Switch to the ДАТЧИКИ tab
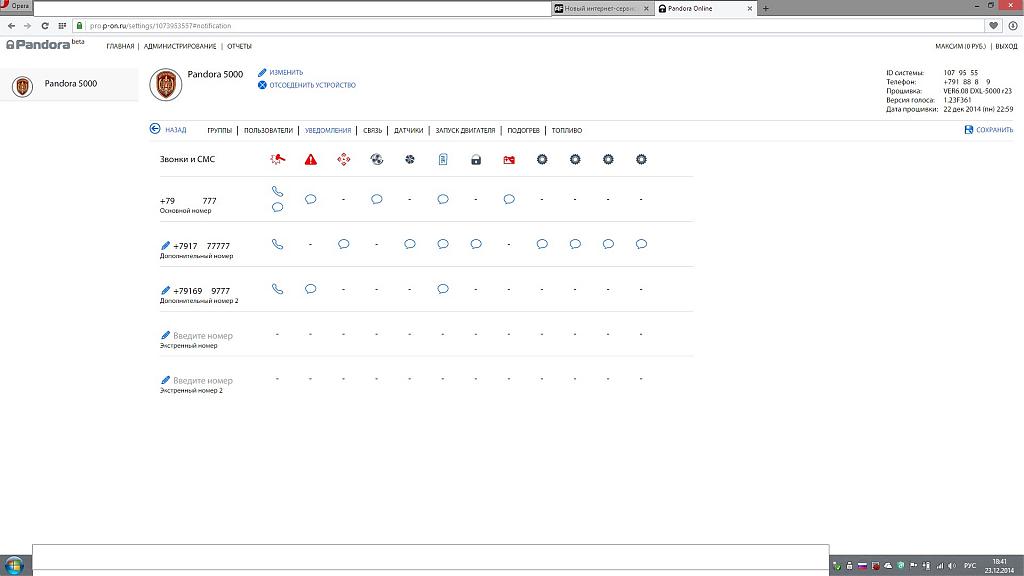The image size is (1024, 576). 409,131
